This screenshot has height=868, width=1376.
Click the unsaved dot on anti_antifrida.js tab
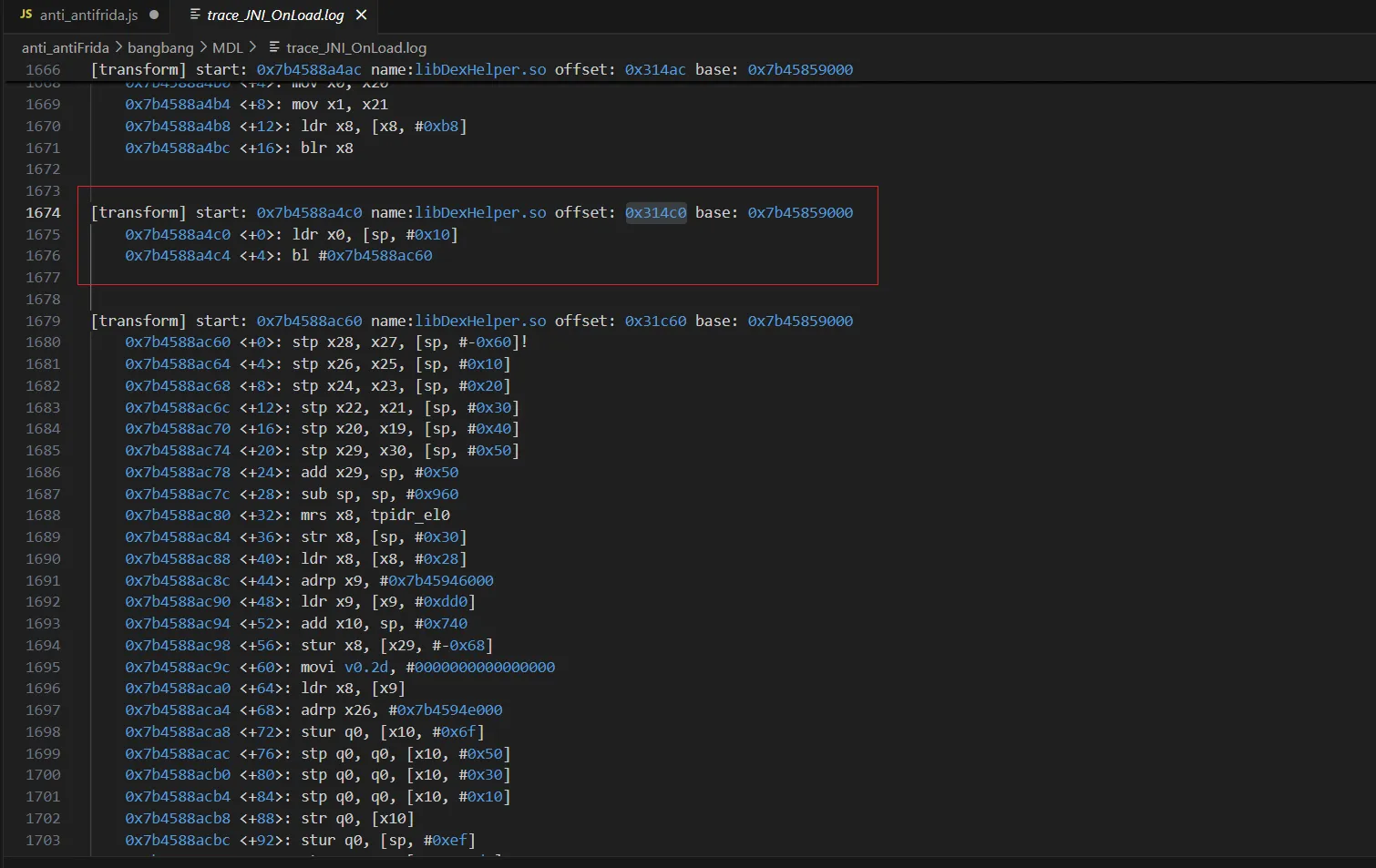click(x=154, y=15)
